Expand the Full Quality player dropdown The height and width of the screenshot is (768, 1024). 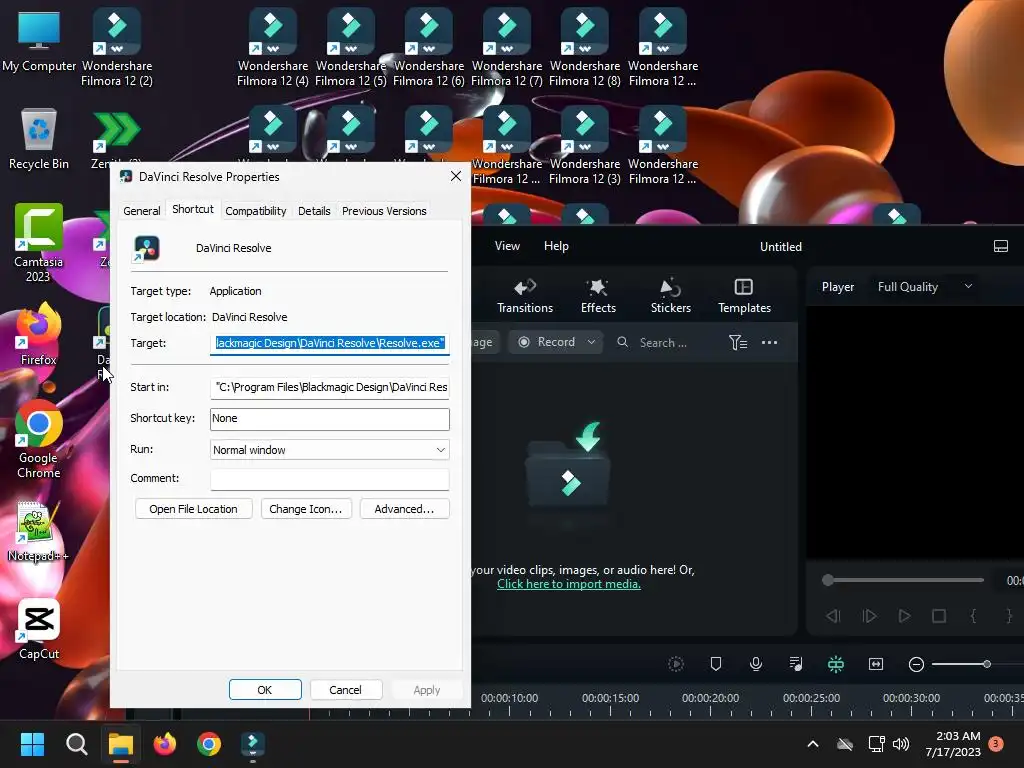[968, 286]
